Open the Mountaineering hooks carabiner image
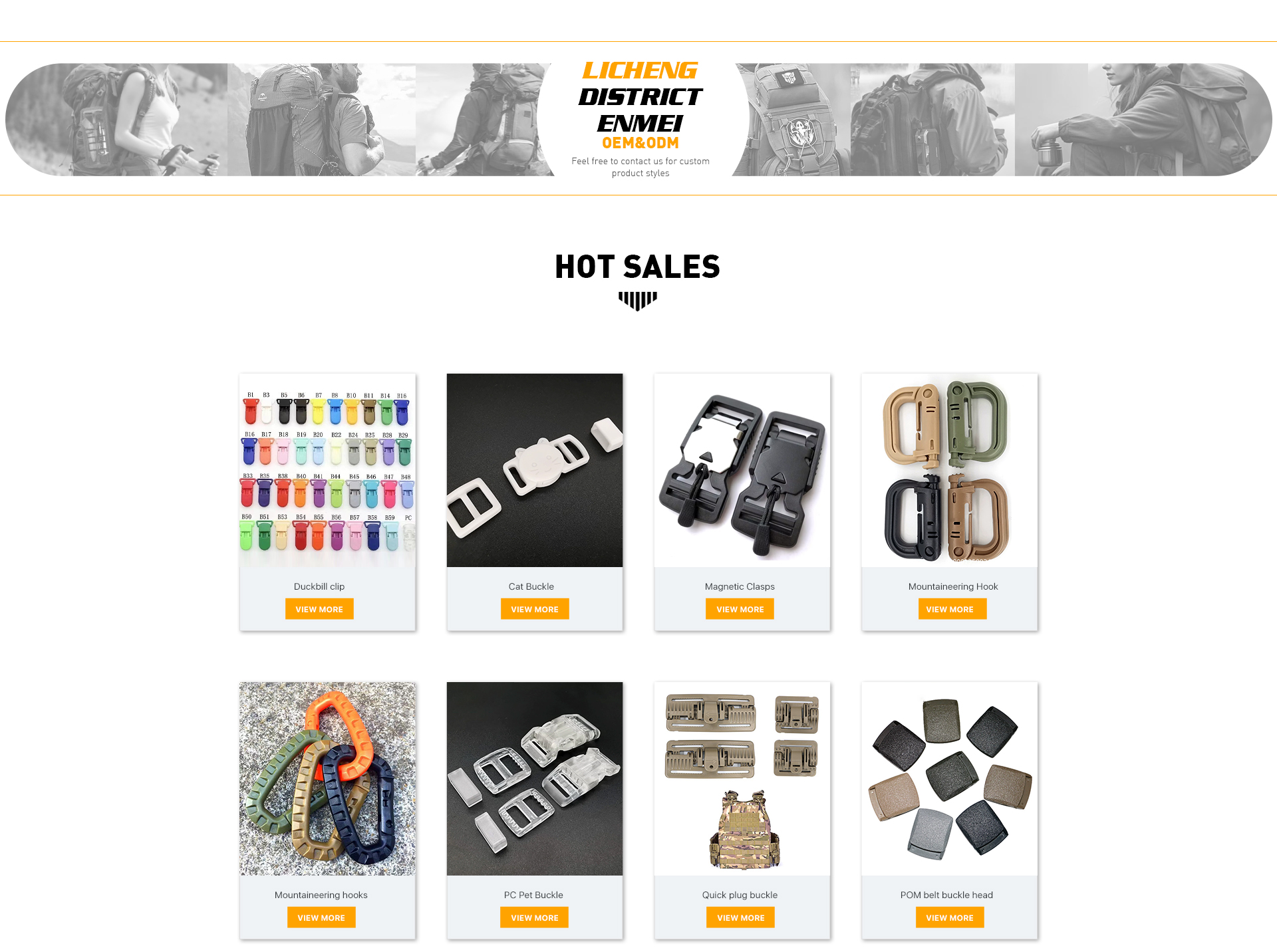1277x952 pixels. coord(327,778)
